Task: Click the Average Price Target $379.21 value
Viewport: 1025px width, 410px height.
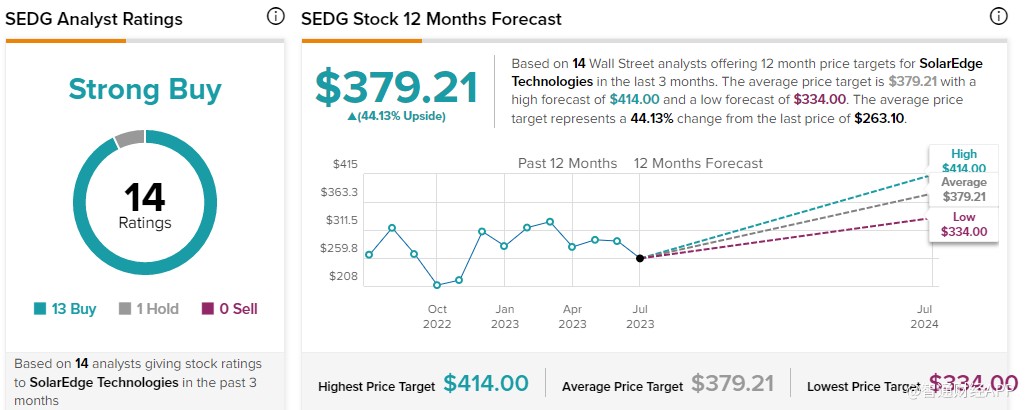Action: coord(733,383)
